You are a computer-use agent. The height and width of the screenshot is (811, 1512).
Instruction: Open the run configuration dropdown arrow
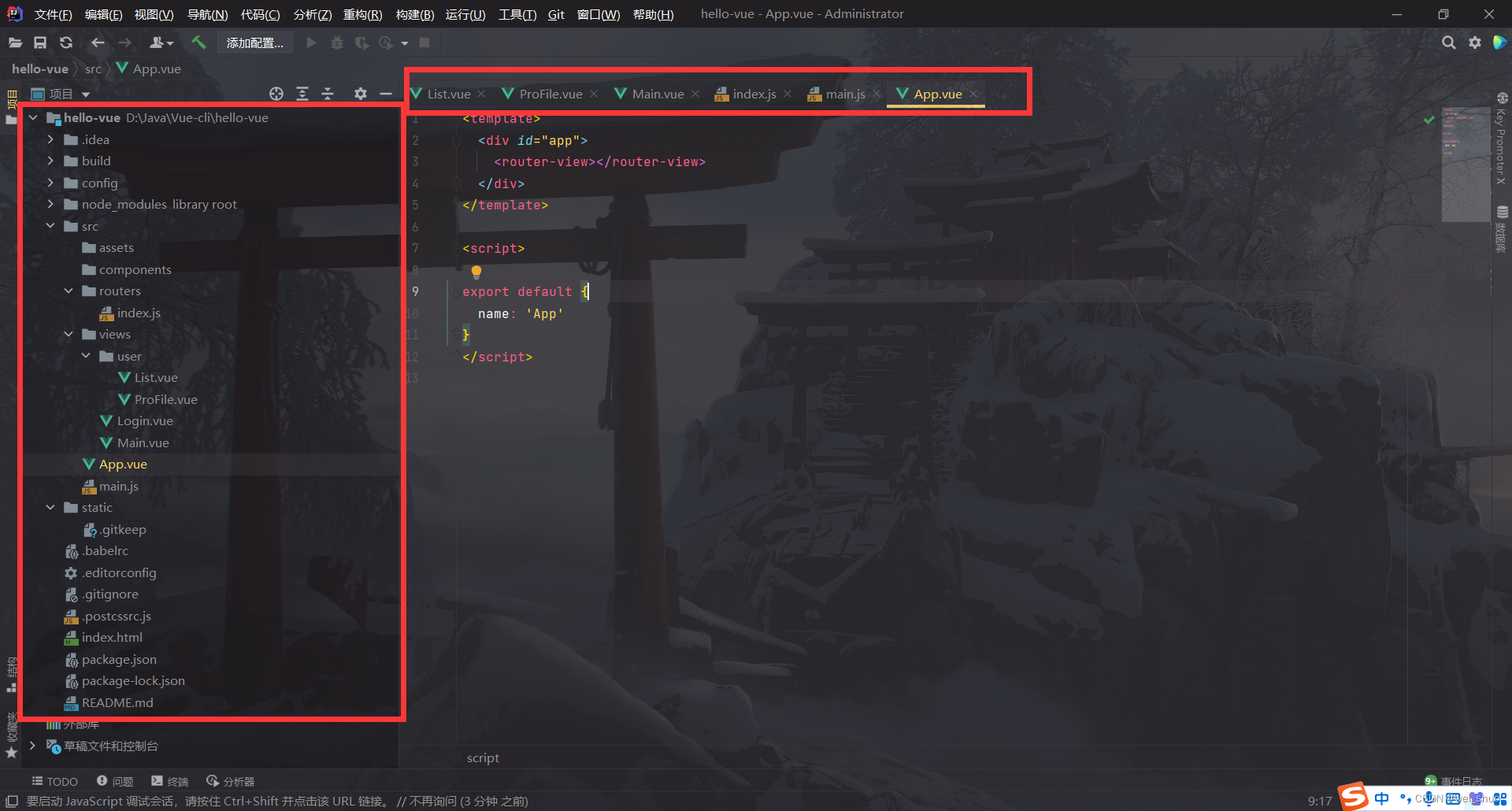(x=405, y=43)
